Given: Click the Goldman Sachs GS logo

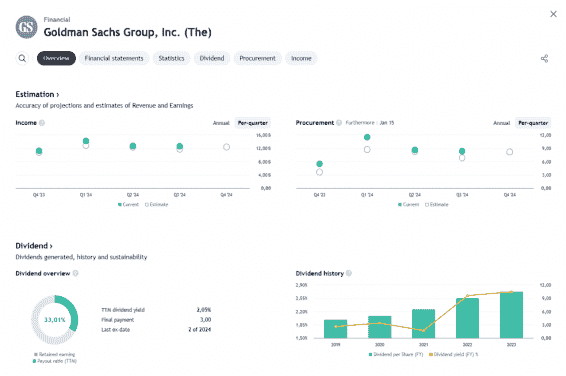Looking at the screenshot, I should [x=26, y=27].
